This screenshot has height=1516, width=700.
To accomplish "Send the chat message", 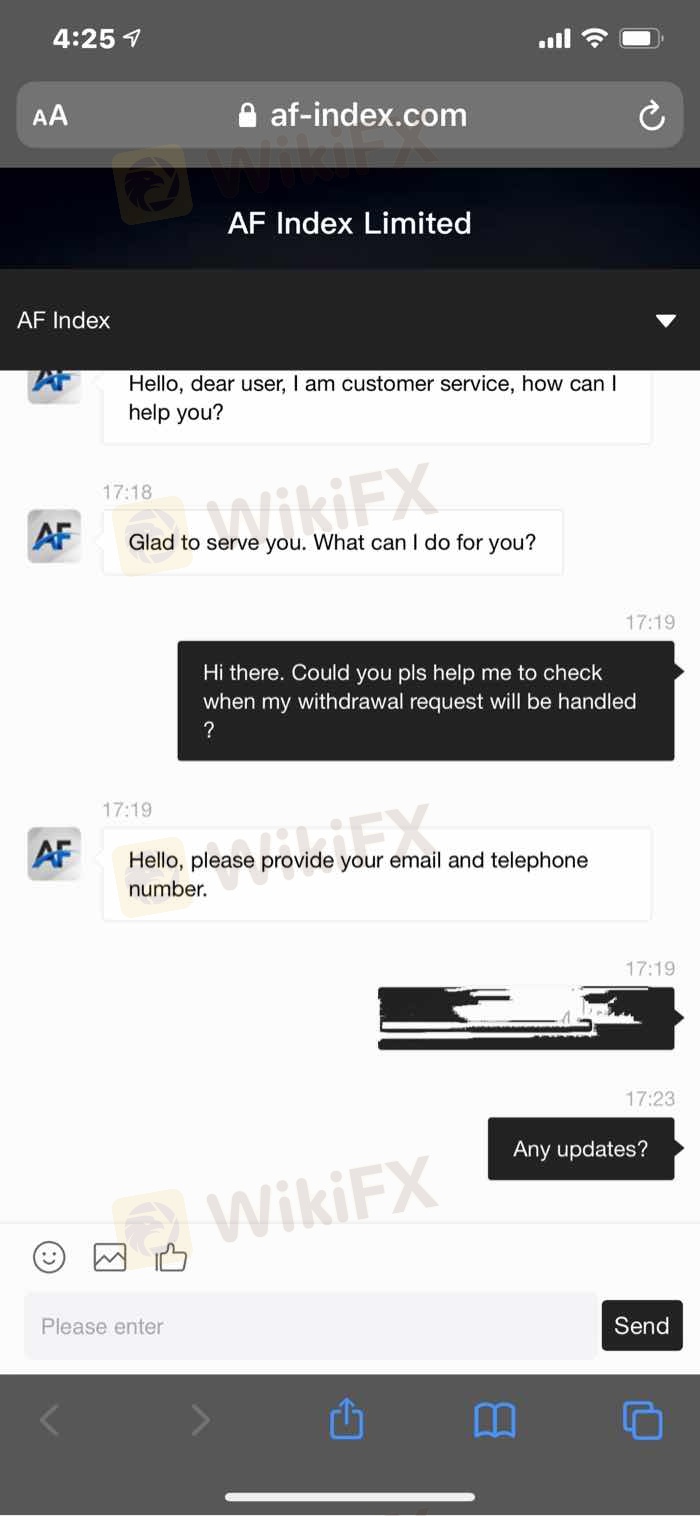I will tap(642, 1326).
